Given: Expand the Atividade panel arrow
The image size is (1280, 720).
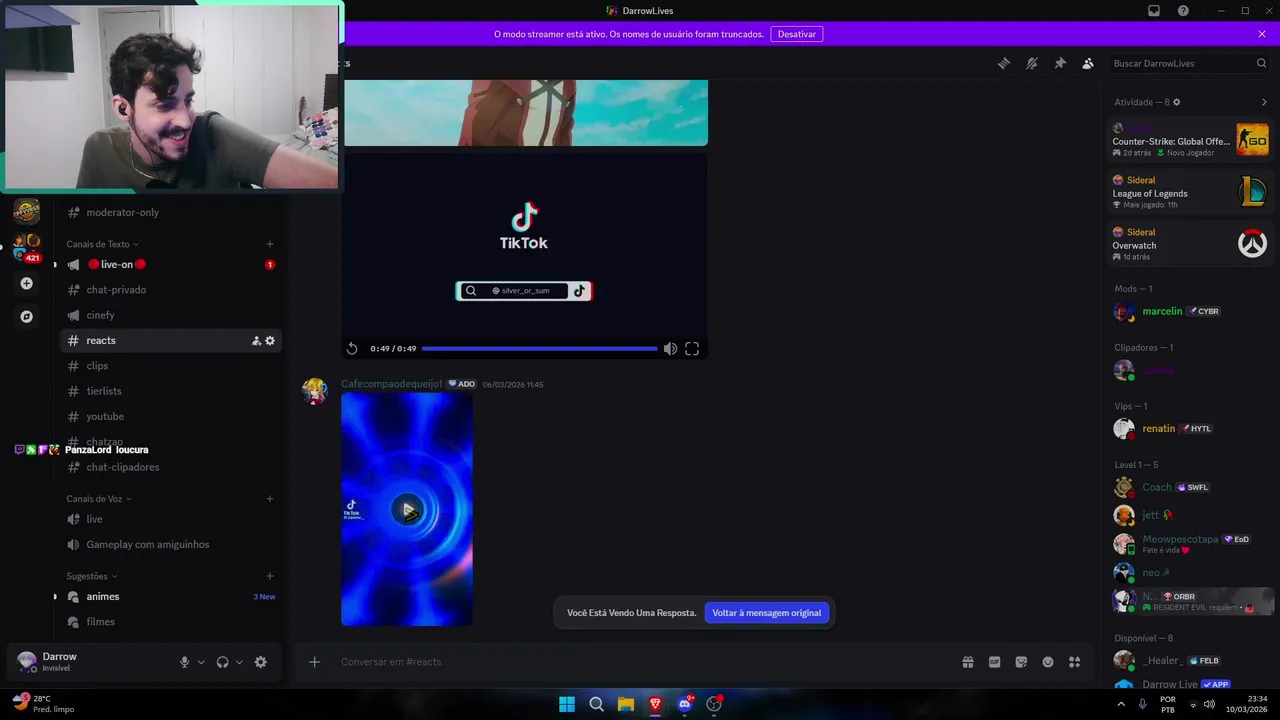Looking at the screenshot, I should tap(1264, 102).
